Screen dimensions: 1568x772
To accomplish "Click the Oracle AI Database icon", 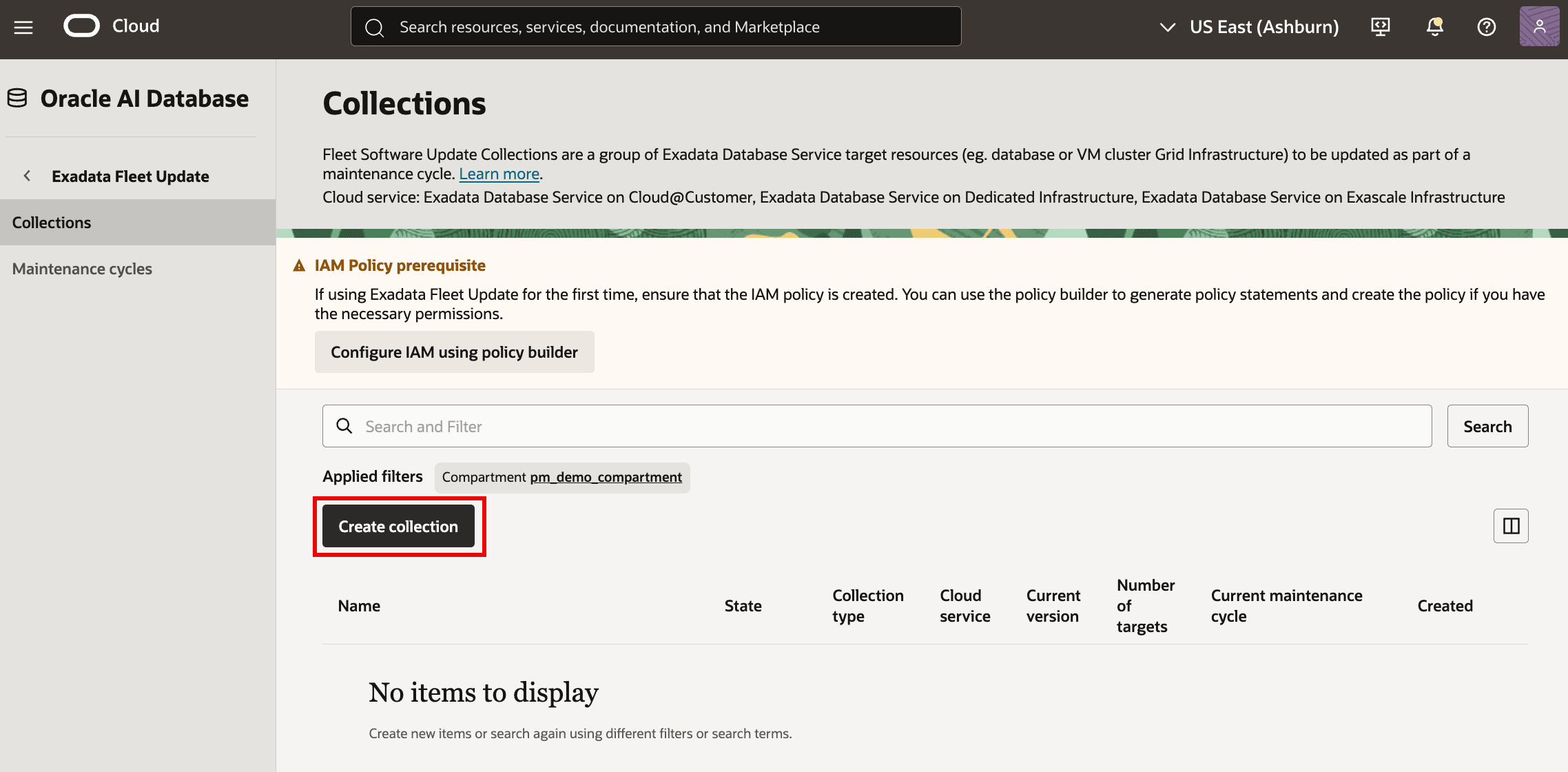I will pyautogui.click(x=17, y=99).
